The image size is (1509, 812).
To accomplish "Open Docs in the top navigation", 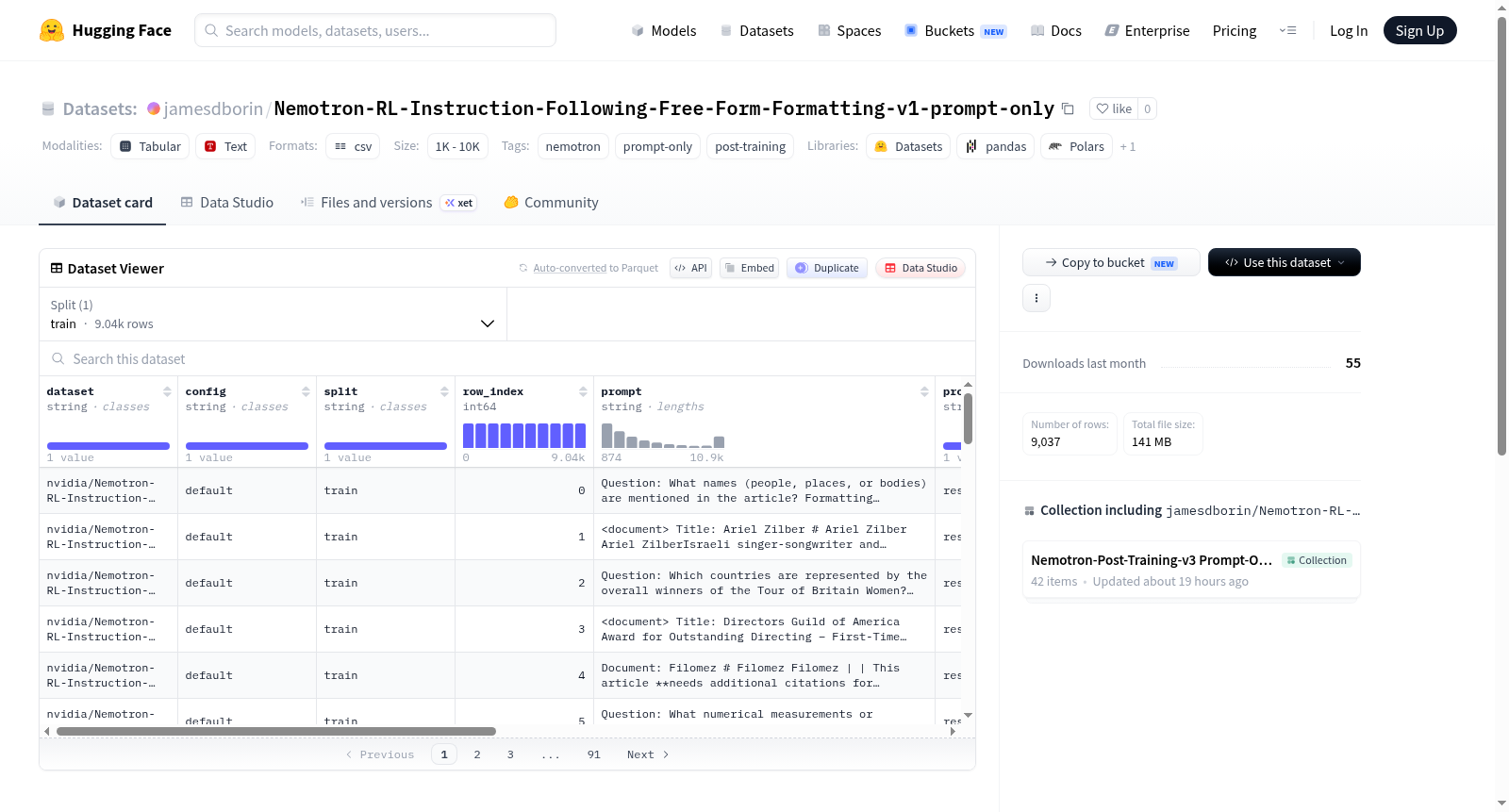I will coord(1056,30).
